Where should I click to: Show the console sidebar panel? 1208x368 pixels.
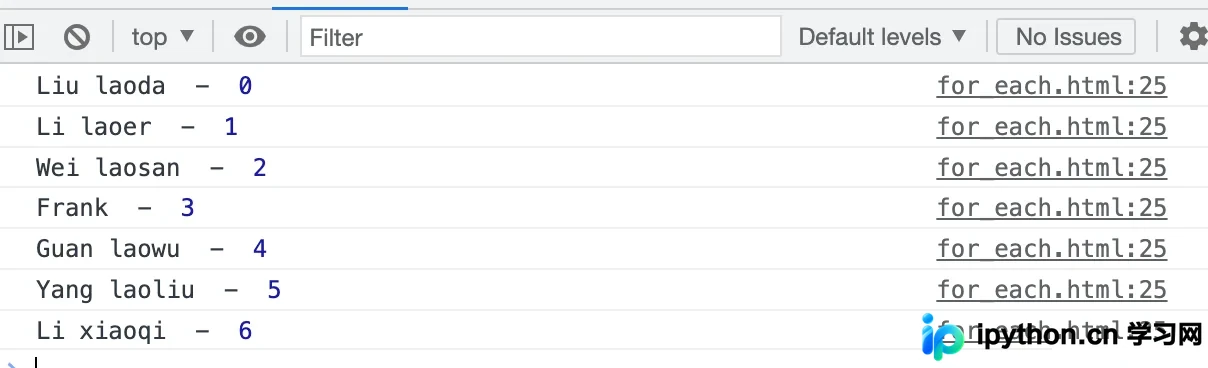point(20,37)
